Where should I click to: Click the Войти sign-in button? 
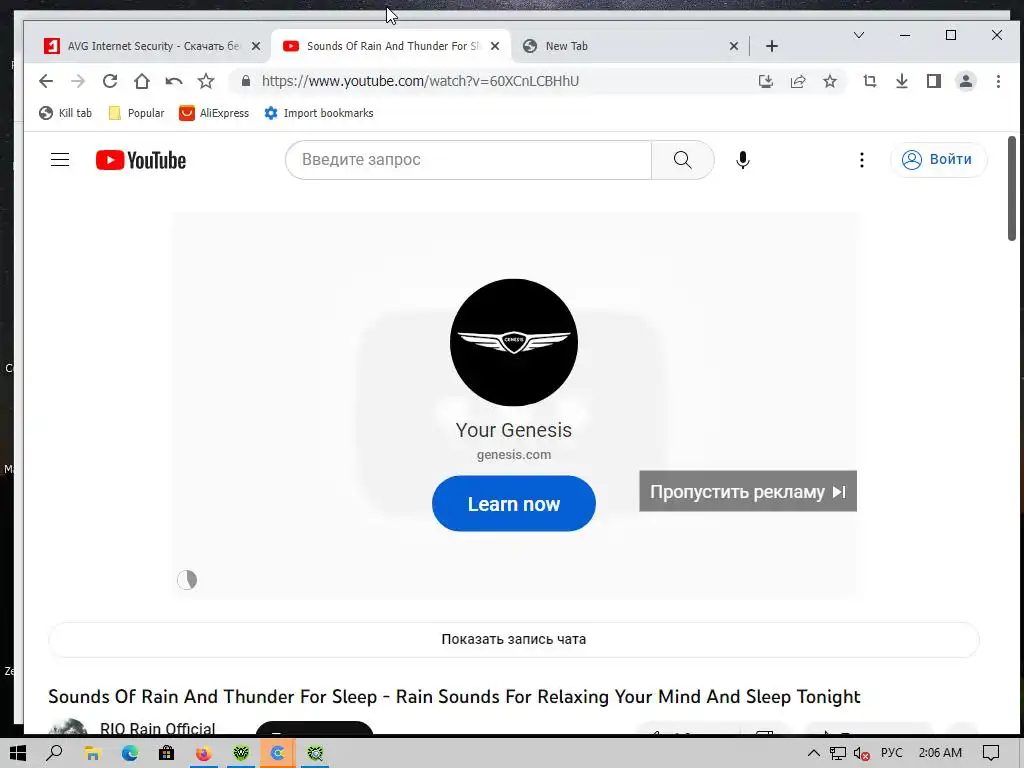click(938, 159)
